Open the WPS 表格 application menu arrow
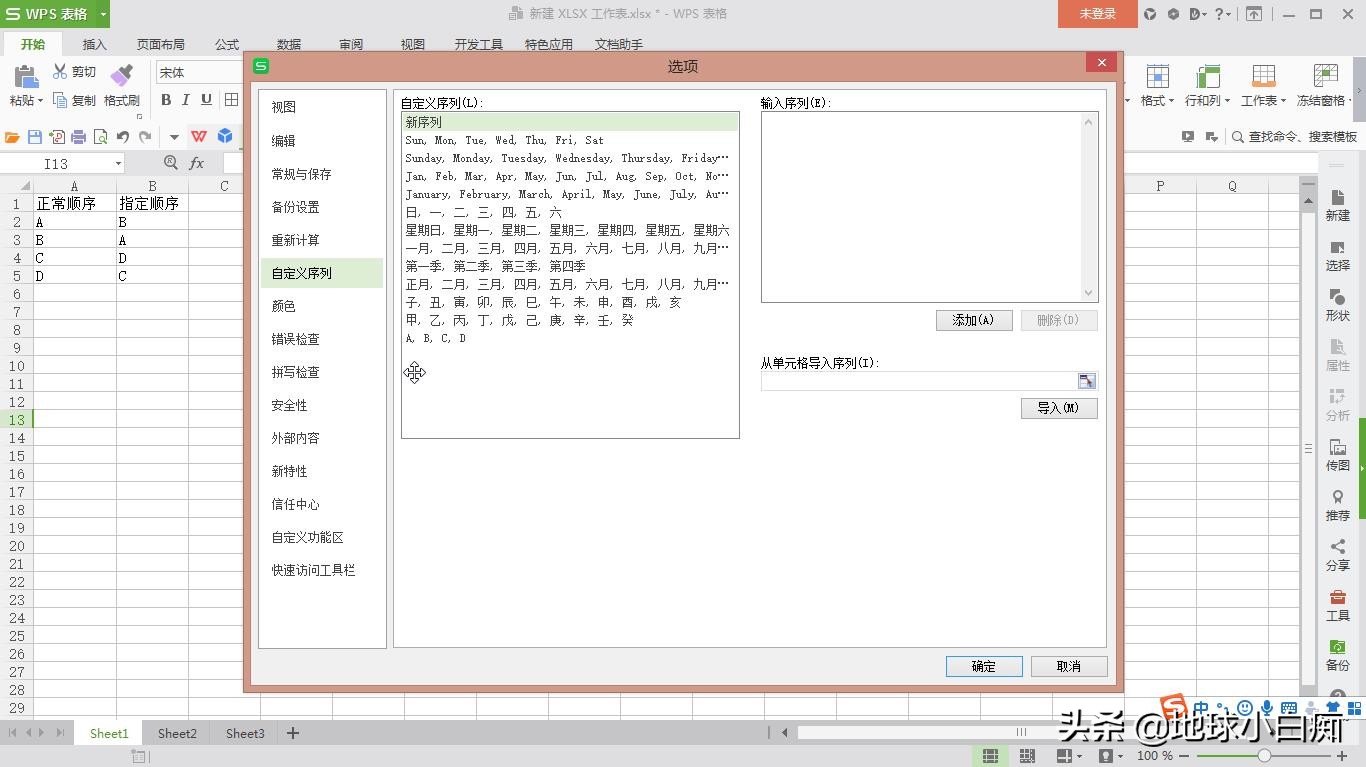 tap(103, 14)
